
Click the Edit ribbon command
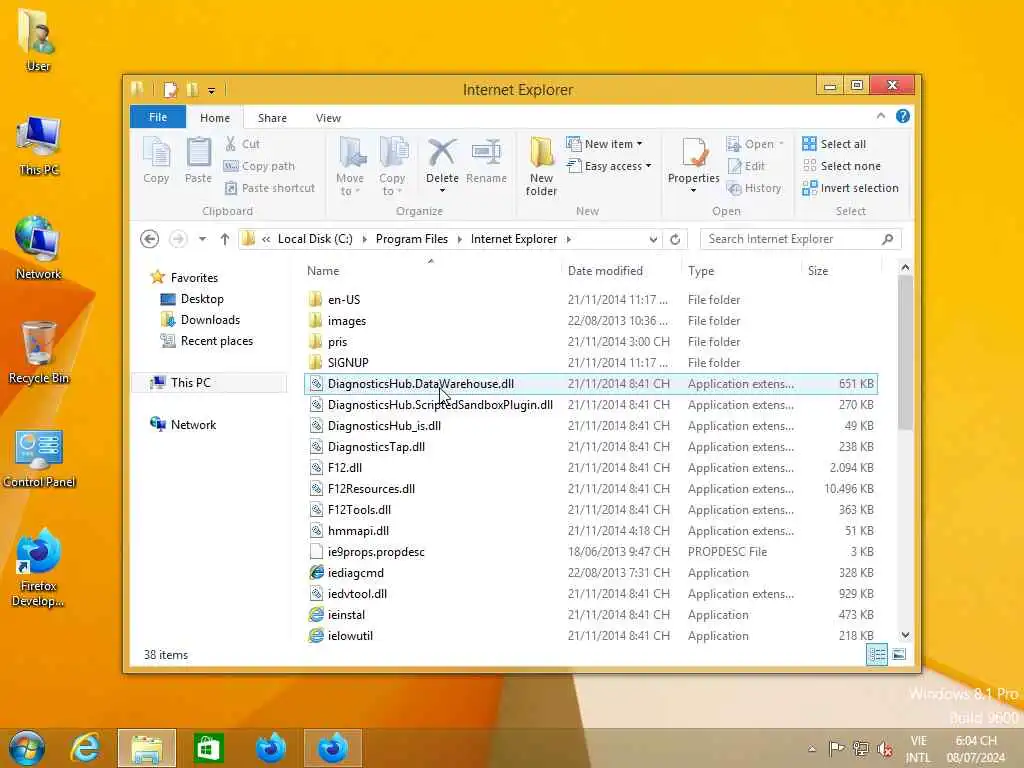tap(746, 166)
